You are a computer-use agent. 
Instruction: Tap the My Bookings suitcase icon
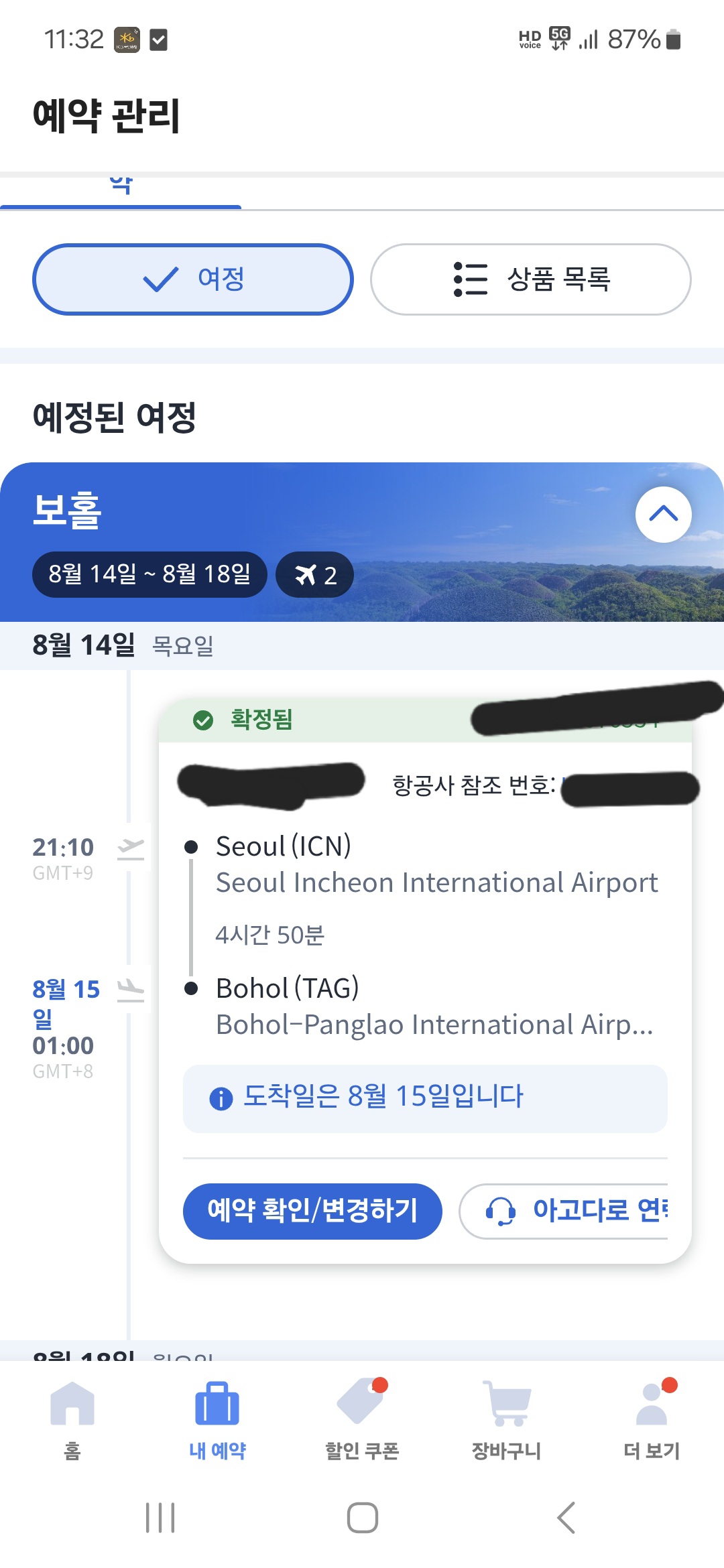click(217, 1403)
